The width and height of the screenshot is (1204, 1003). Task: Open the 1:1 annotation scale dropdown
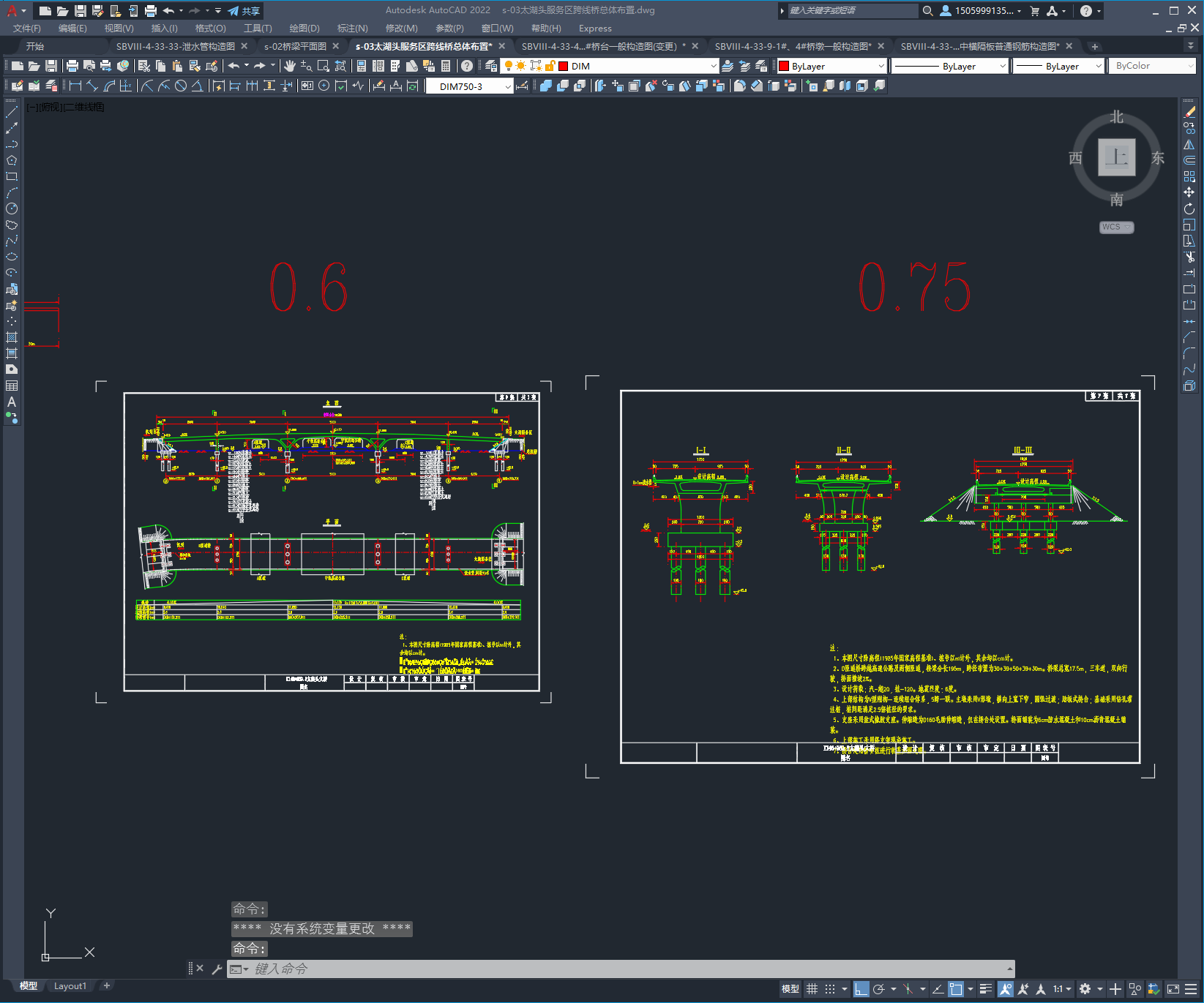coord(1062,989)
